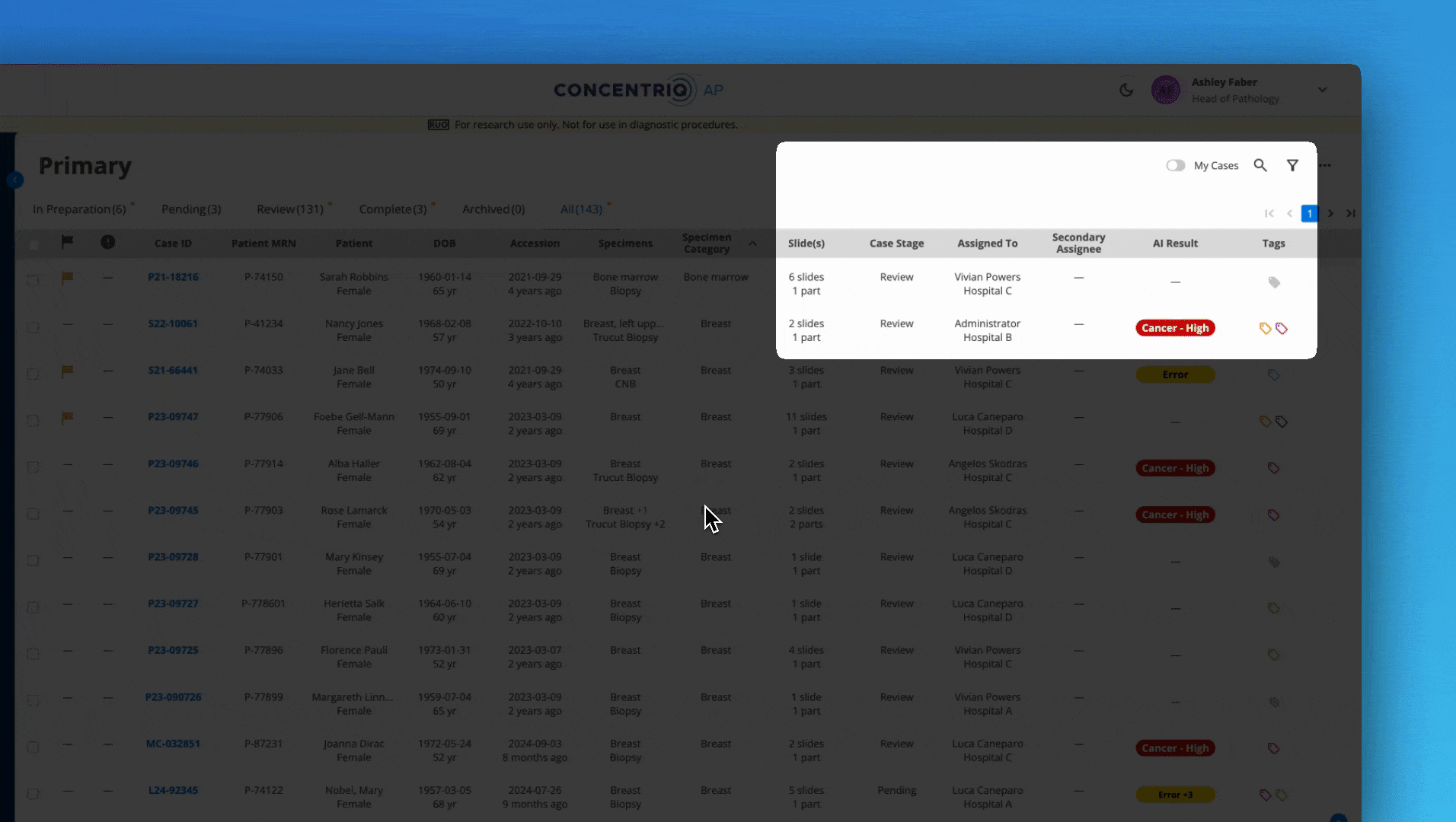Open case link S22-10061
1456x822 pixels.
tap(173, 323)
